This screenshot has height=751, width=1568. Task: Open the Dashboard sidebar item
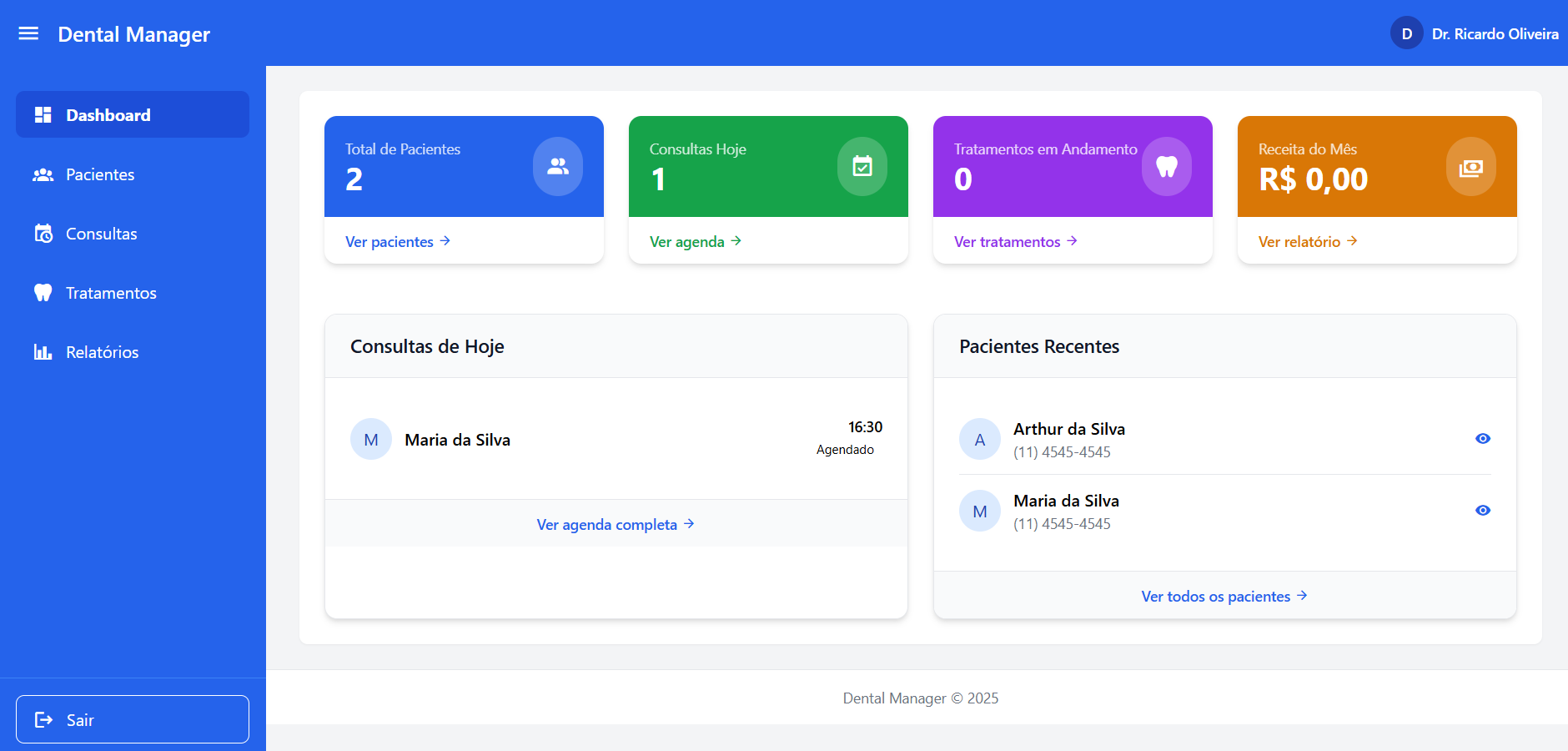click(x=133, y=115)
